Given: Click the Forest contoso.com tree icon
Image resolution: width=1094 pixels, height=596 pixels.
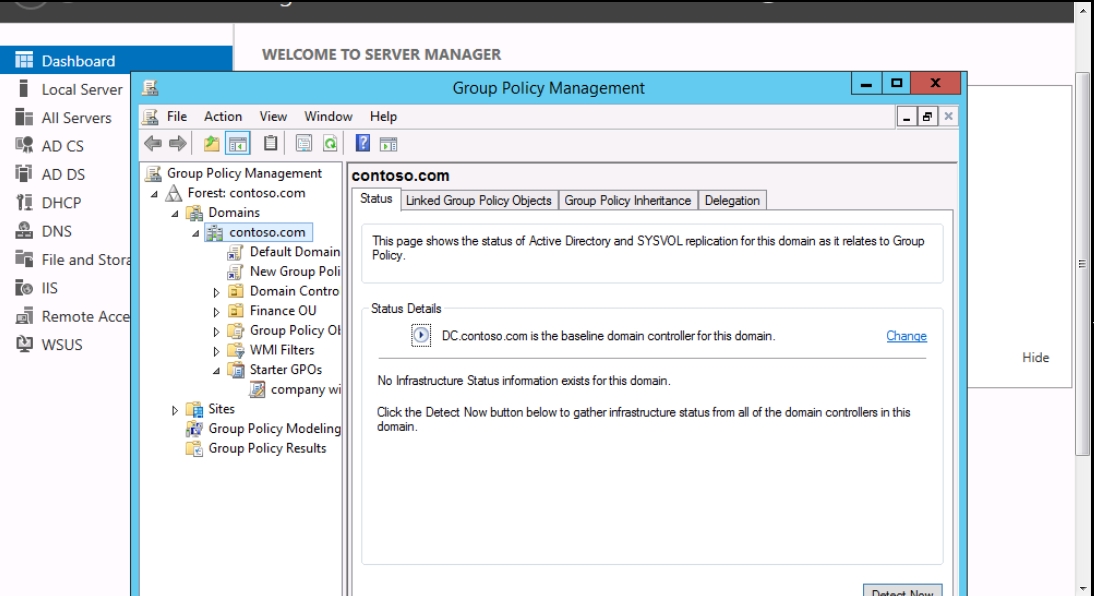Looking at the screenshot, I should coord(173,193).
